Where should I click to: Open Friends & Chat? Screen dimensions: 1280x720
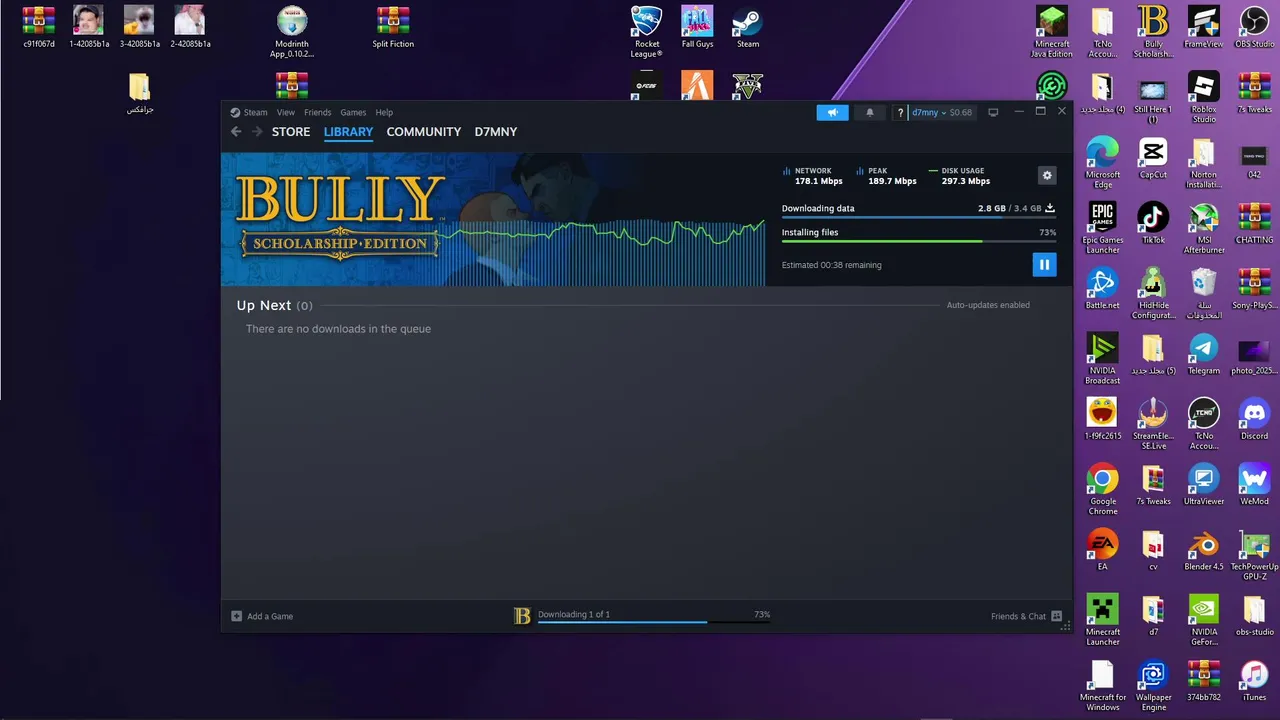click(x=1026, y=616)
